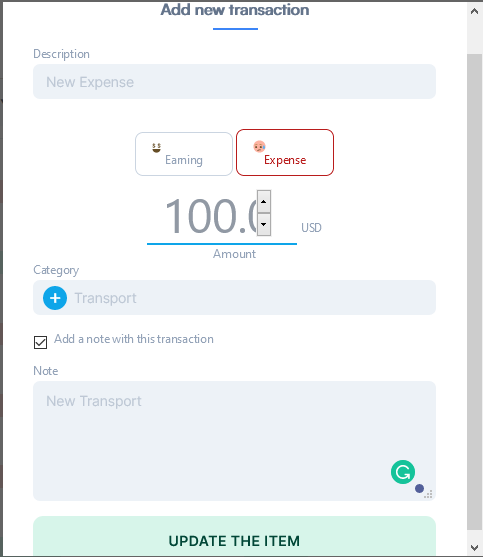Screen dimensions: 483x557
Task: Focus the Description field New Expense
Action: tap(234, 81)
